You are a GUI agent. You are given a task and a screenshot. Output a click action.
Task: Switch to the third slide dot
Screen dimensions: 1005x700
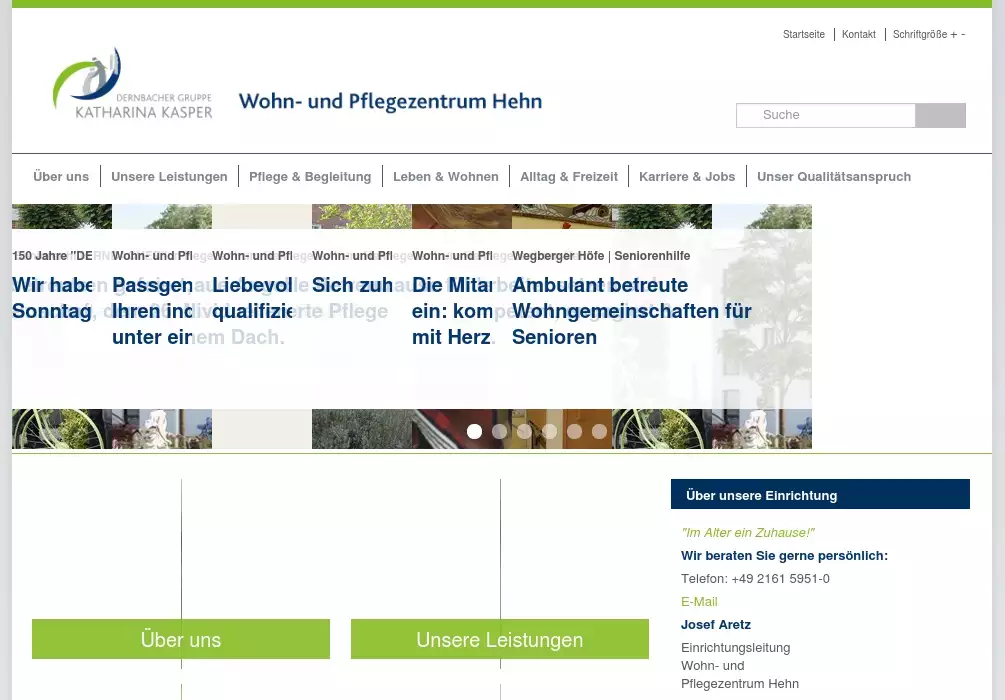(x=524, y=432)
